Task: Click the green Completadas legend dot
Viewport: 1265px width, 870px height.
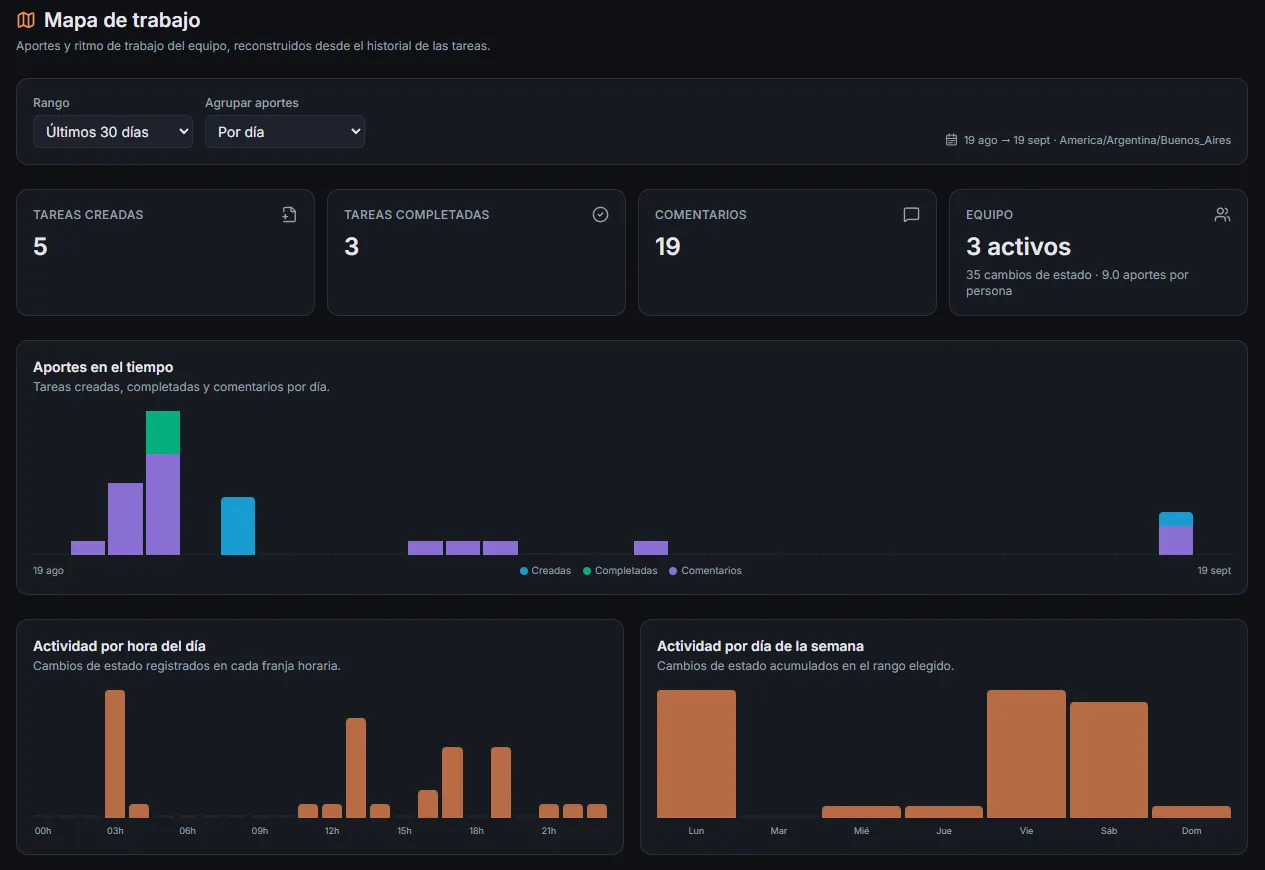Action: (587, 571)
